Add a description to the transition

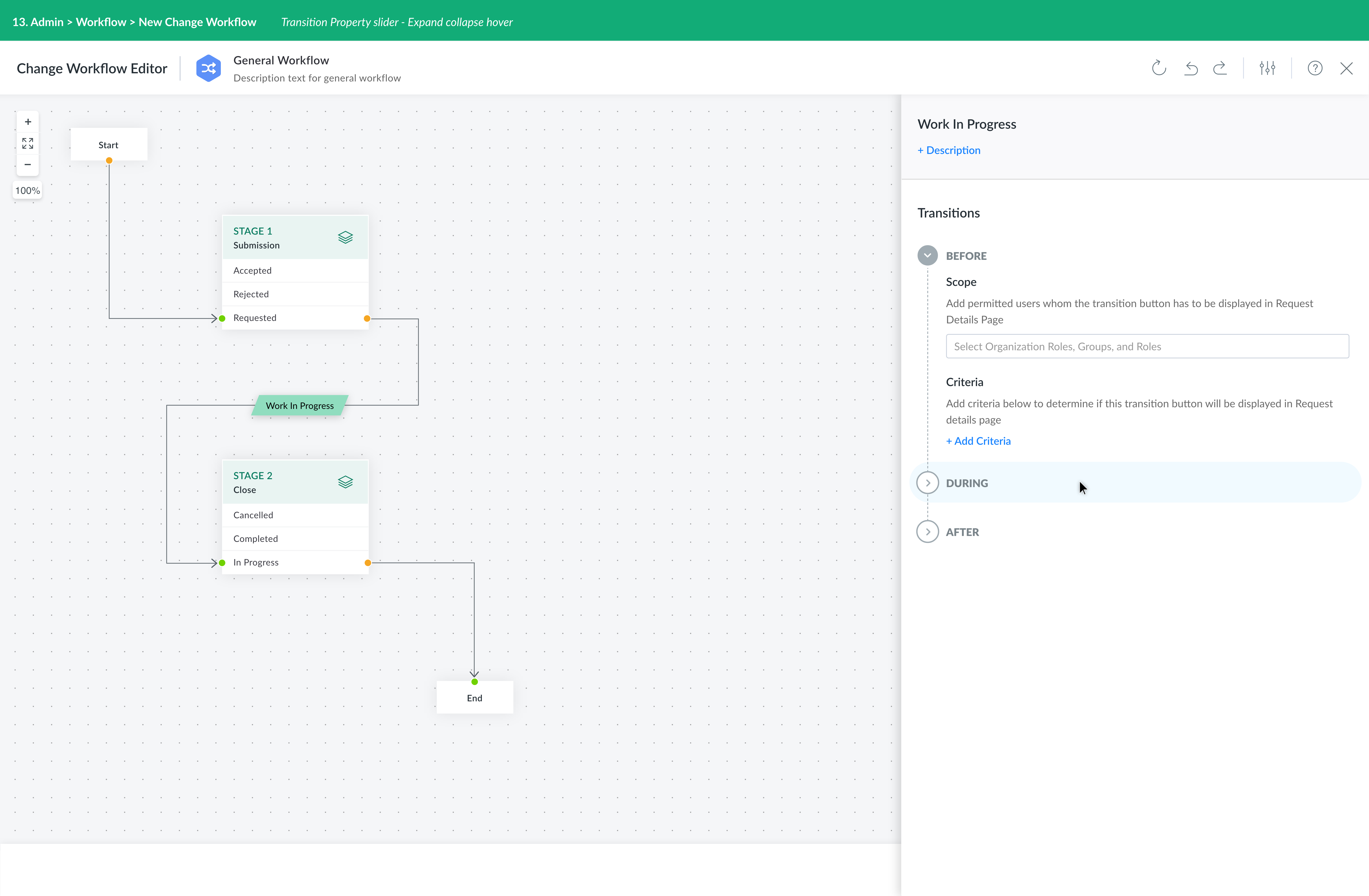(949, 150)
